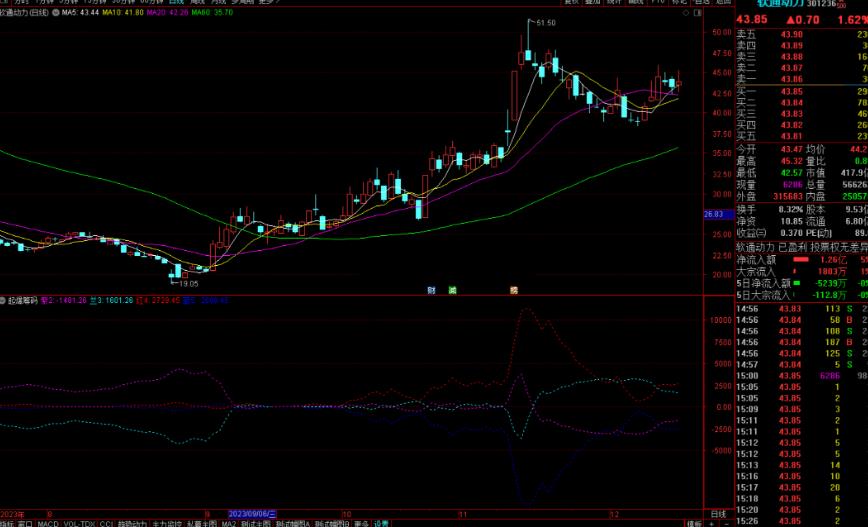Screen dimensions: 868x527
Task: Click the 返回 button in top toolbar
Action: (723, 2)
